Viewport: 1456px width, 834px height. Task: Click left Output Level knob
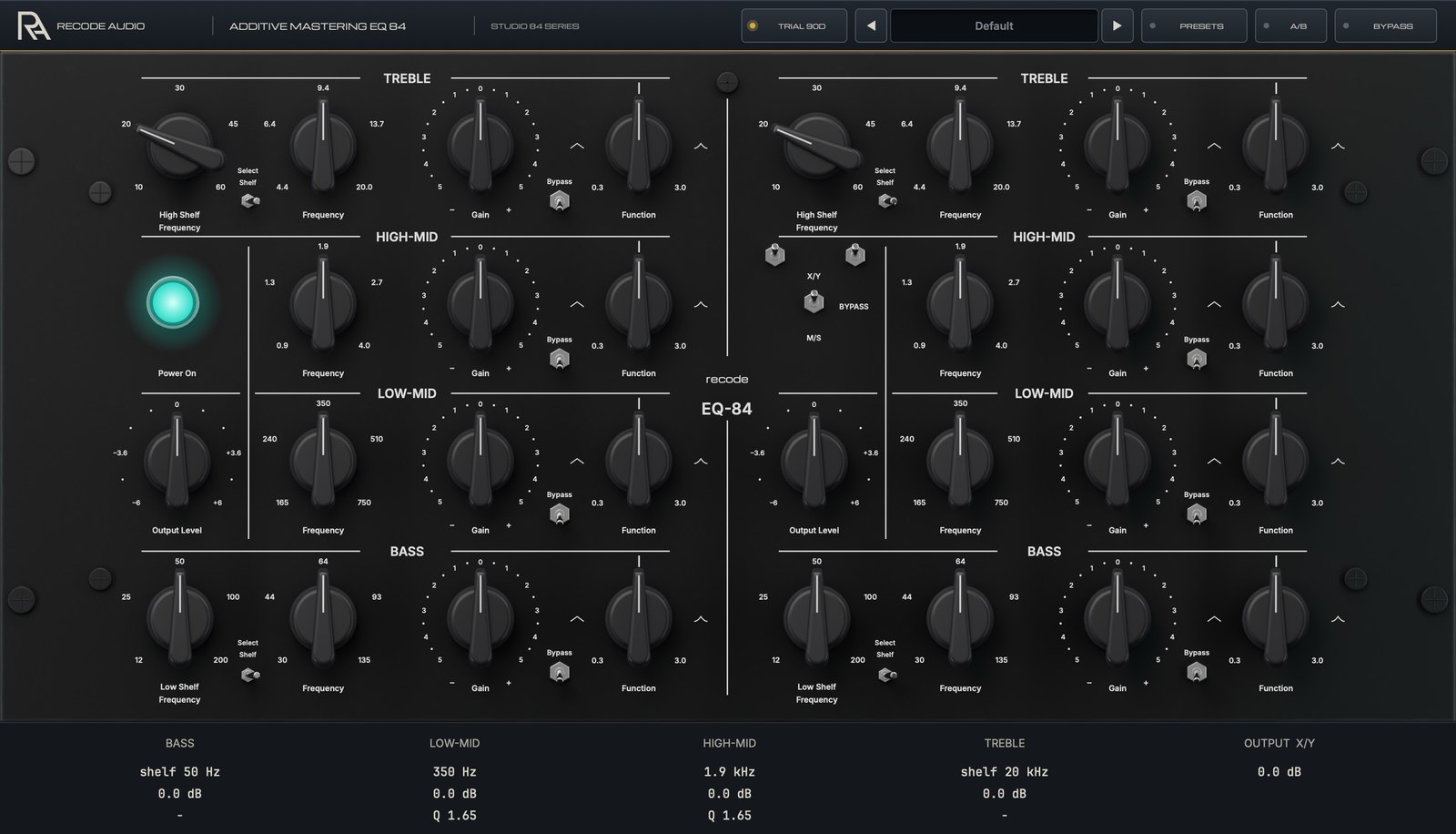coord(177,459)
